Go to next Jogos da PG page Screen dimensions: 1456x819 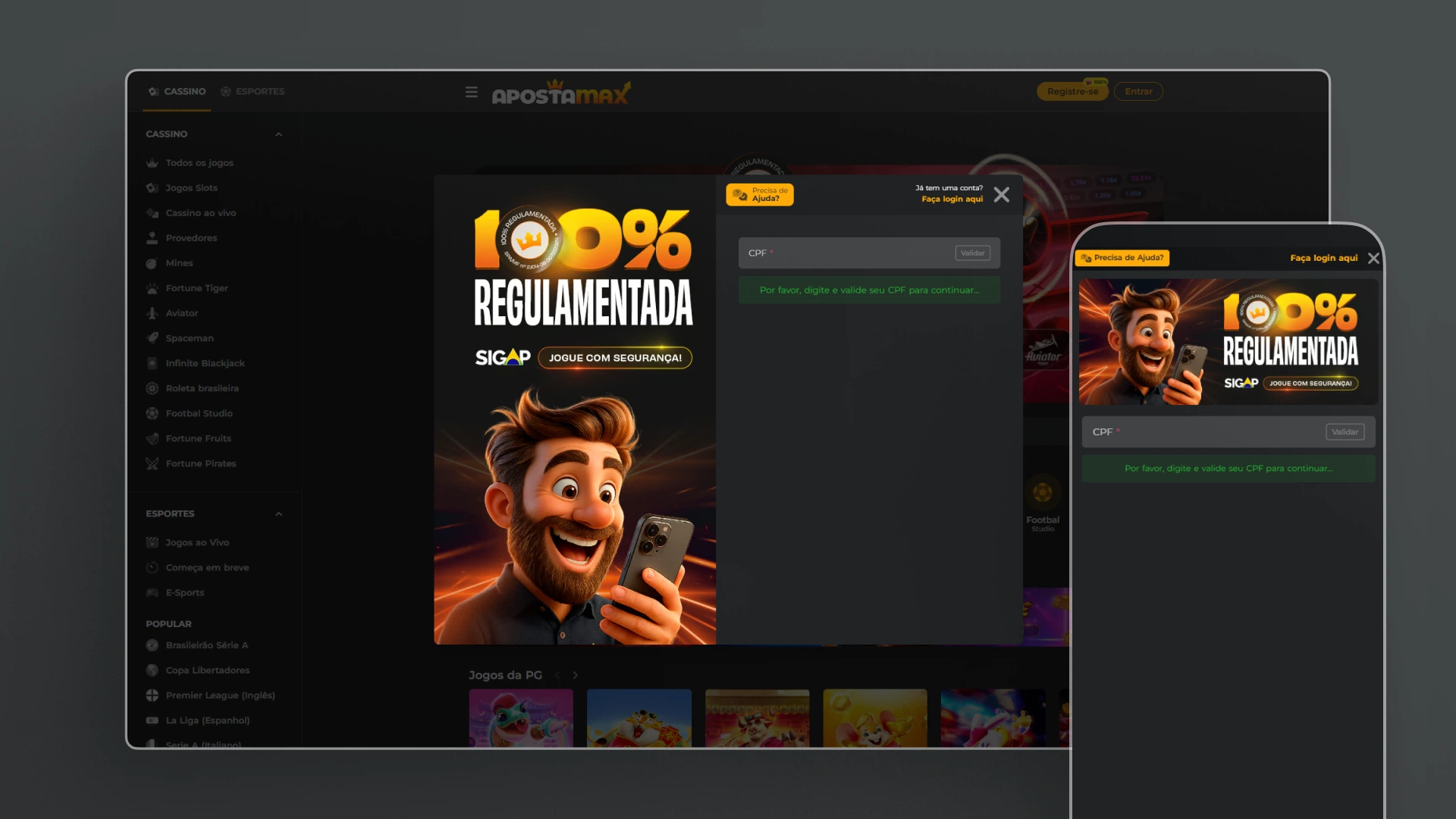576,675
